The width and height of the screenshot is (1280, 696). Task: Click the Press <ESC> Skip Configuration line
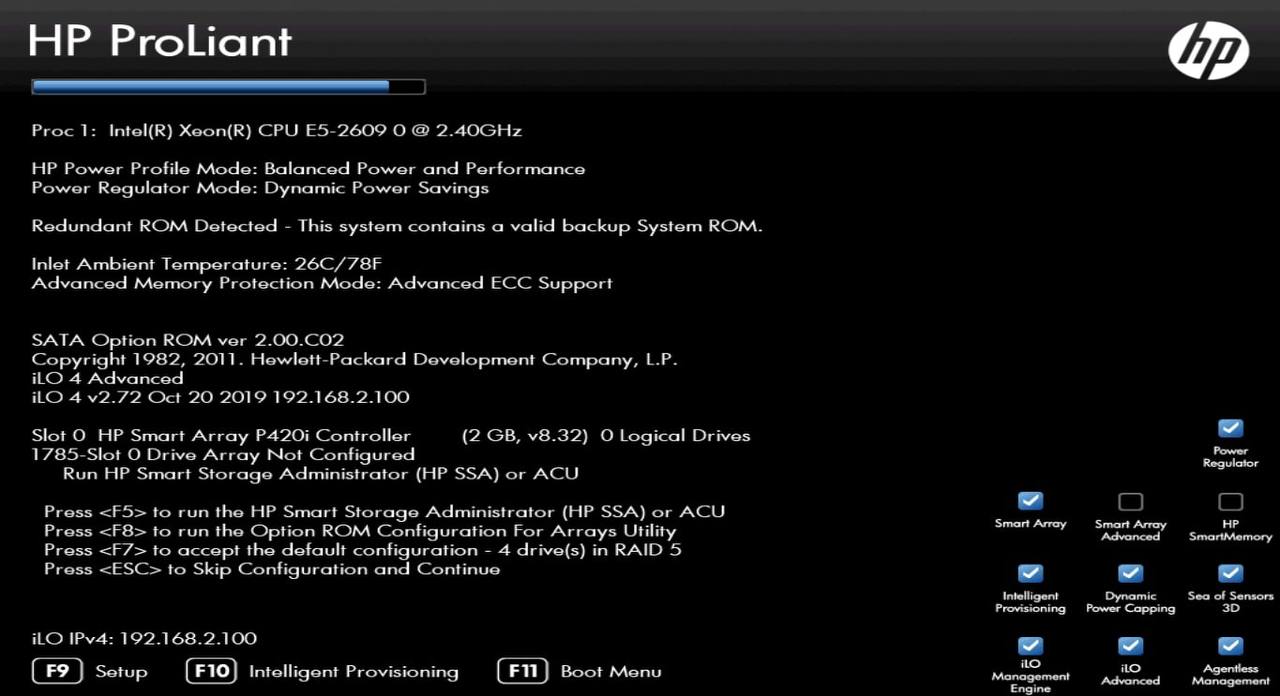(x=272, y=569)
